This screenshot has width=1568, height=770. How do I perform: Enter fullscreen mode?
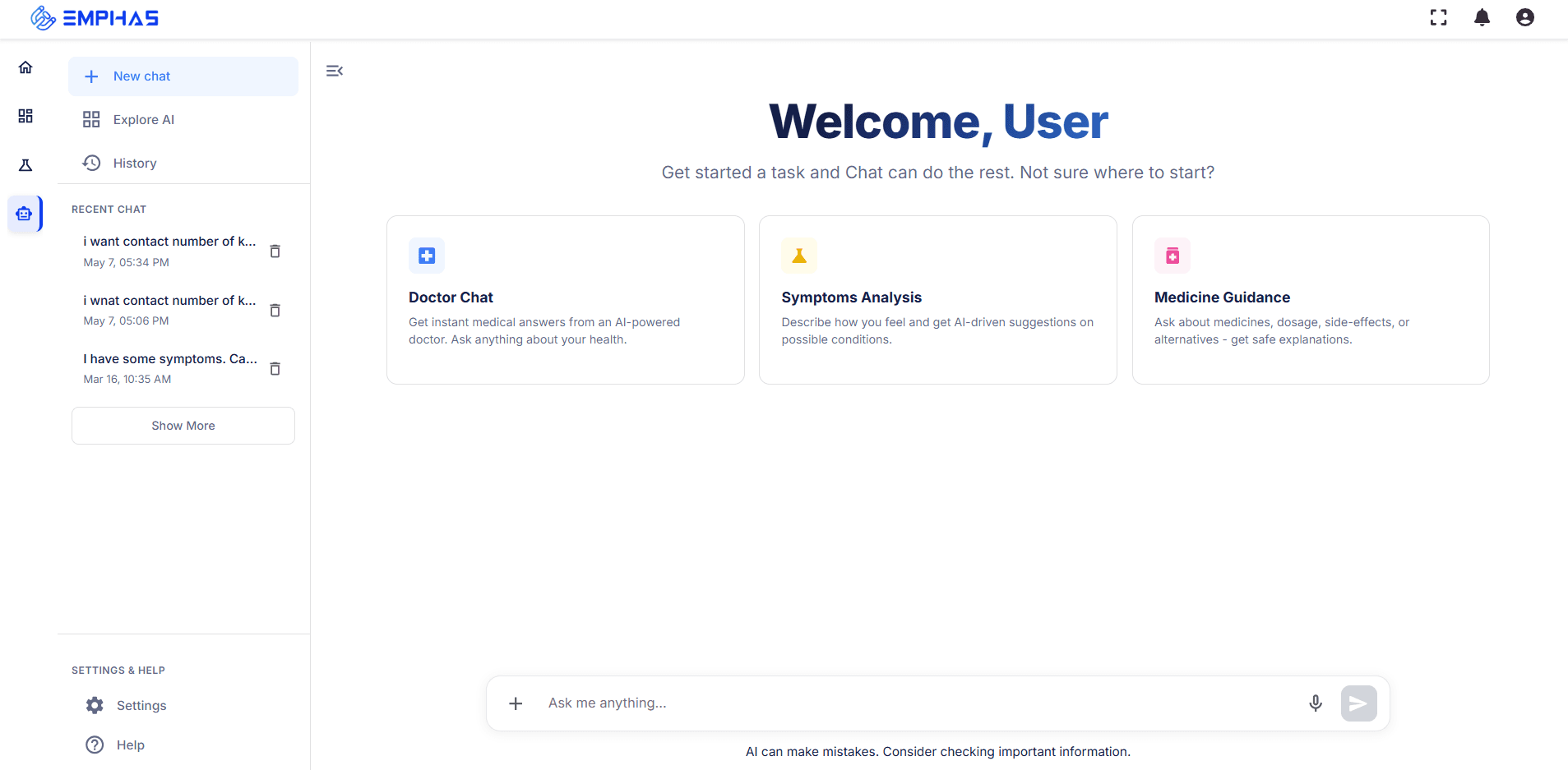pyautogui.click(x=1439, y=17)
